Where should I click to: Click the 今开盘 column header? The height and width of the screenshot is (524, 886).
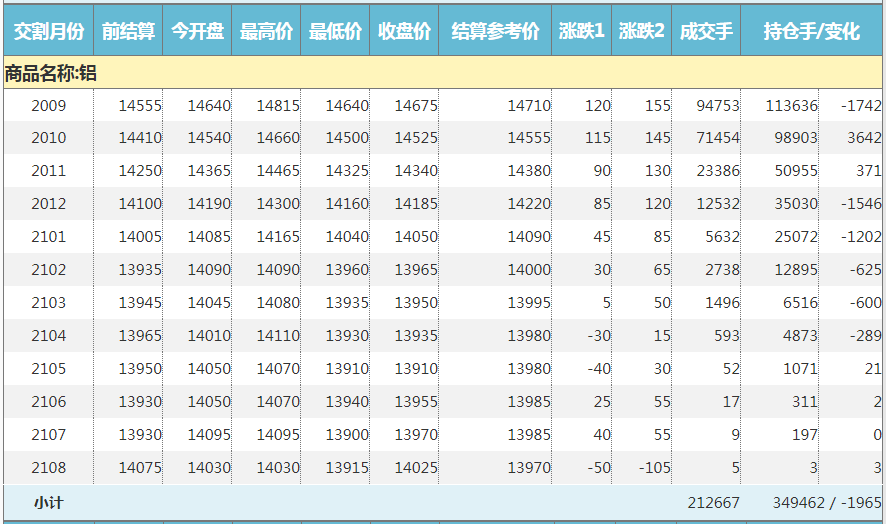coord(197,32)
